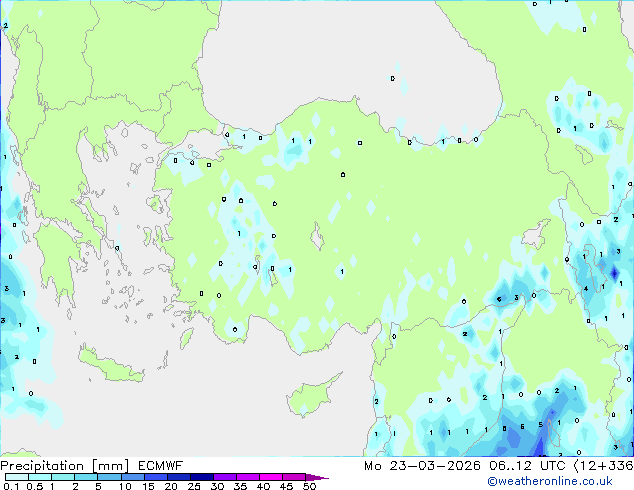Pick the legend swatch between 2 and 5
This screenshot has height=490, width=634.
point(86,477)
